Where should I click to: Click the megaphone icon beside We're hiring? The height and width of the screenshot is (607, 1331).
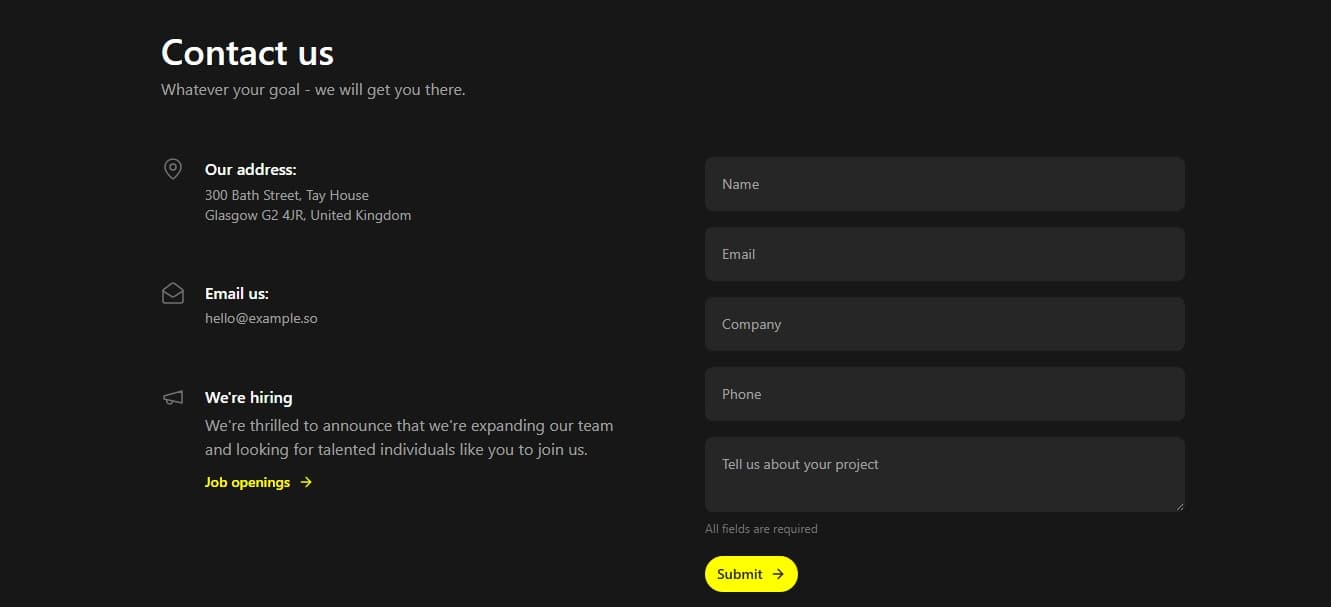click(x=173, y=398)
